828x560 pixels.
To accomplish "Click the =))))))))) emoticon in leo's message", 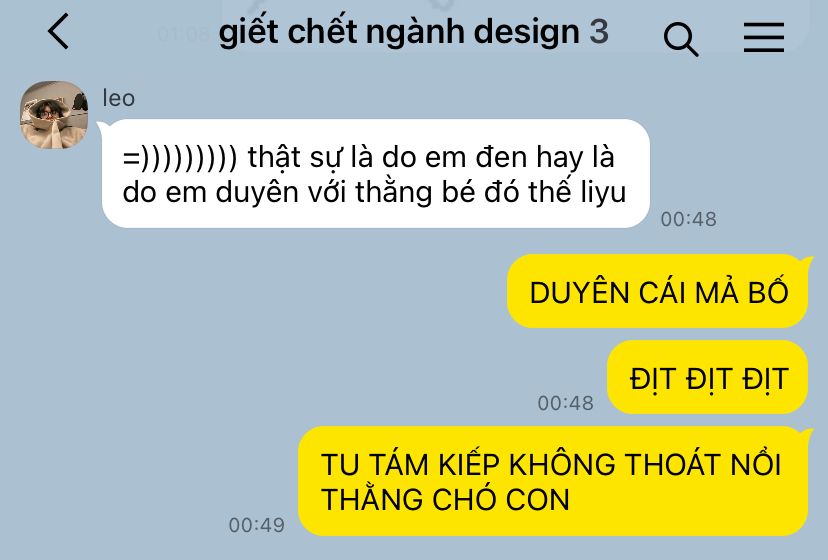I will point(180,157).
